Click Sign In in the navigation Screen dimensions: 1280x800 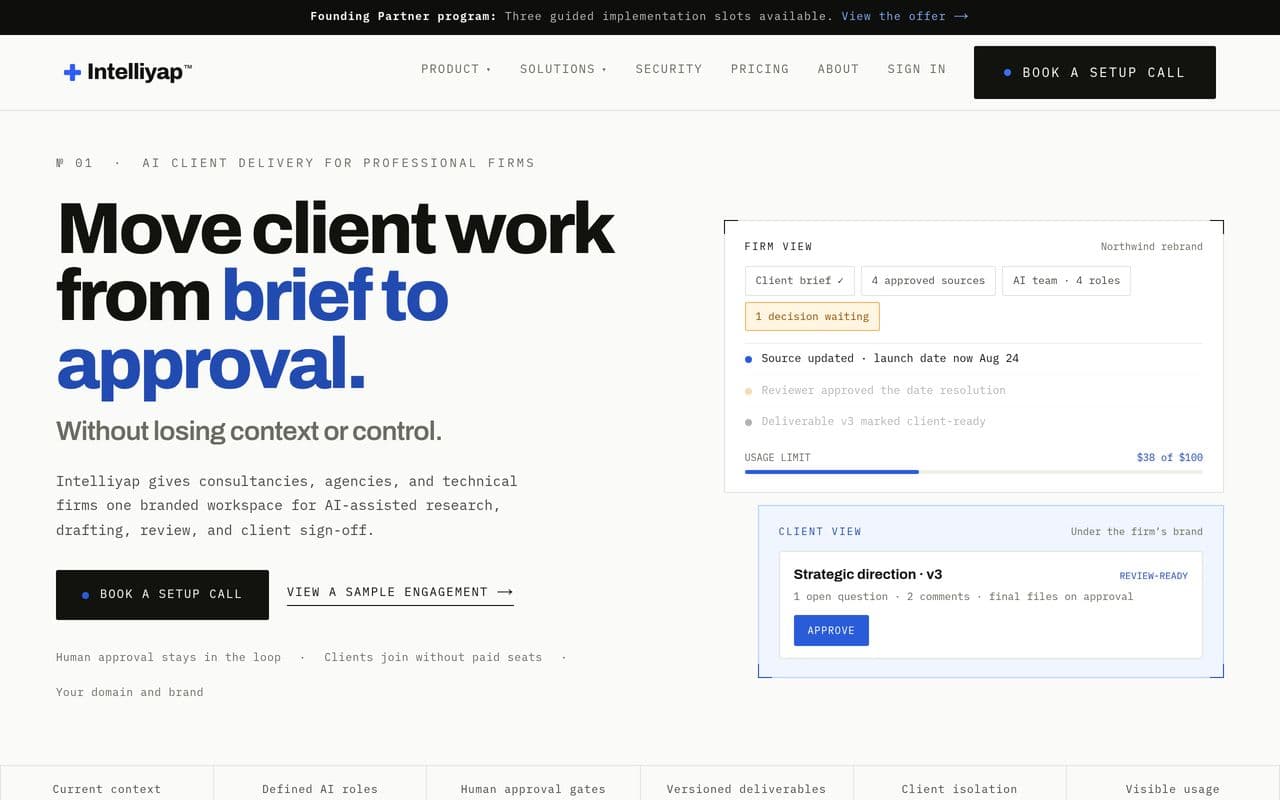[916, 69]
